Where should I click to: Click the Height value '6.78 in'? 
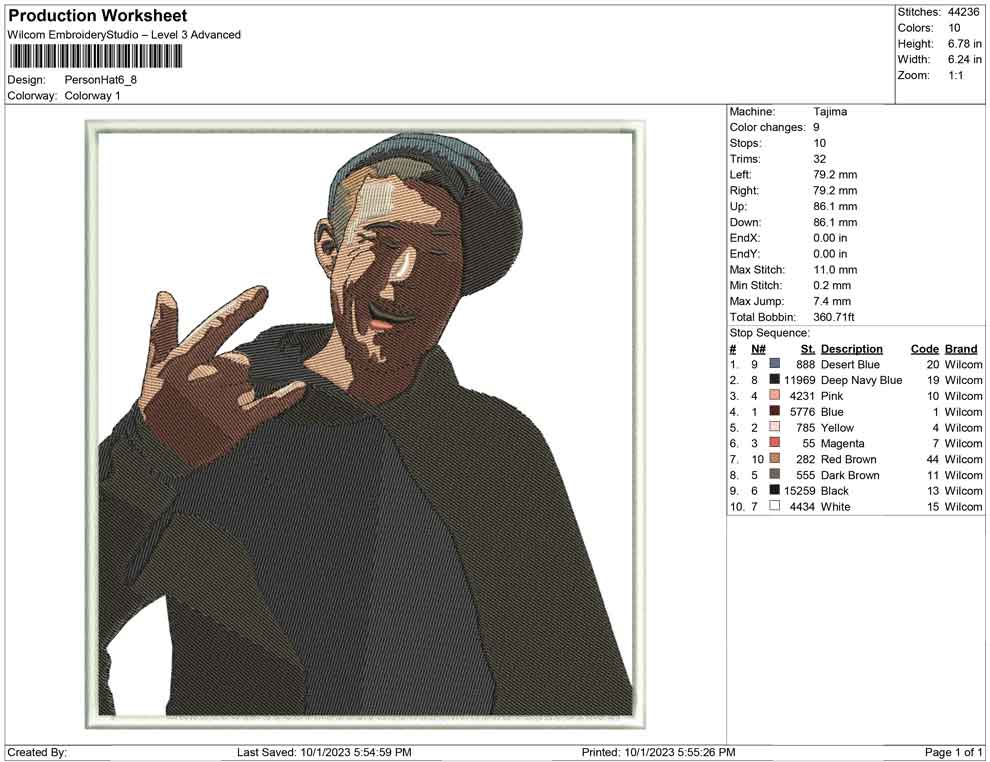tap(964, 44)
